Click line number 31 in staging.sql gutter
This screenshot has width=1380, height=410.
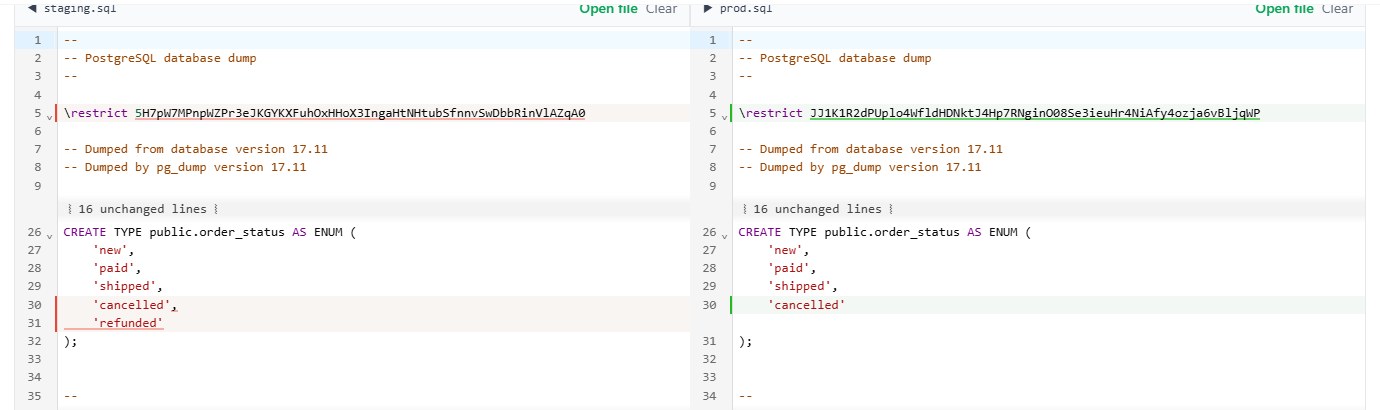click(34, 323)
